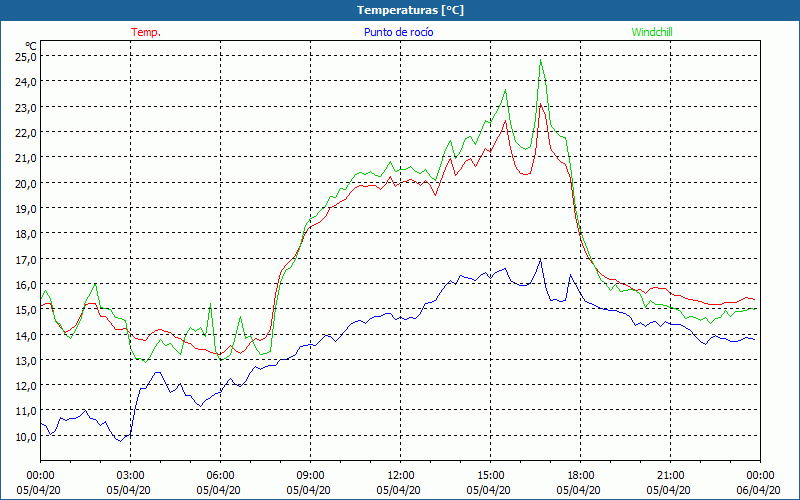Click the 15:00 time axis label
Screen dimensions: 800x500
490,476
